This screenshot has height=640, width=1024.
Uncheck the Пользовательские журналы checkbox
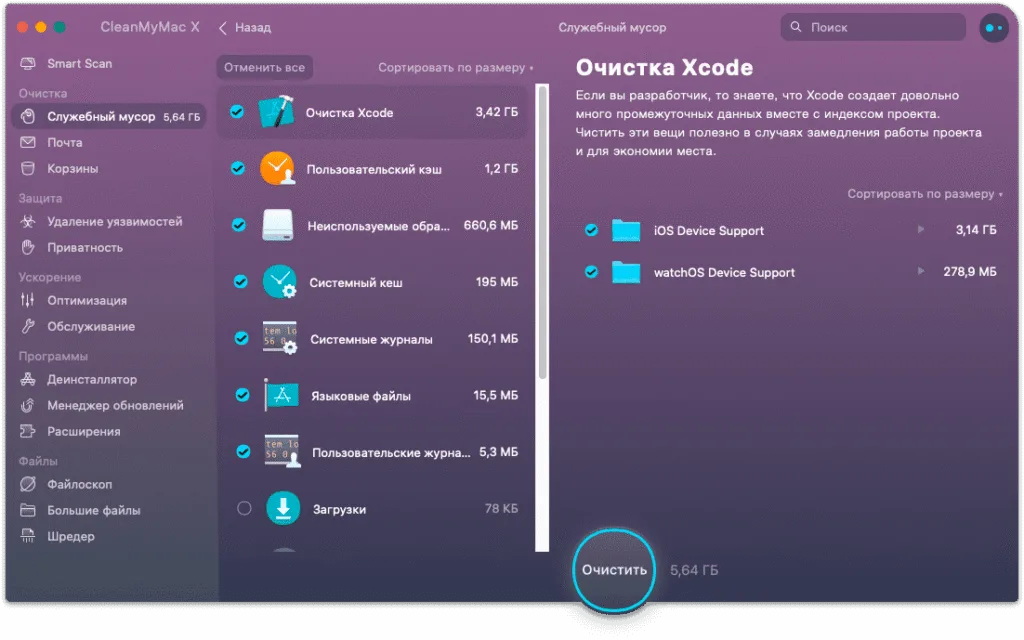coord(243,451)
